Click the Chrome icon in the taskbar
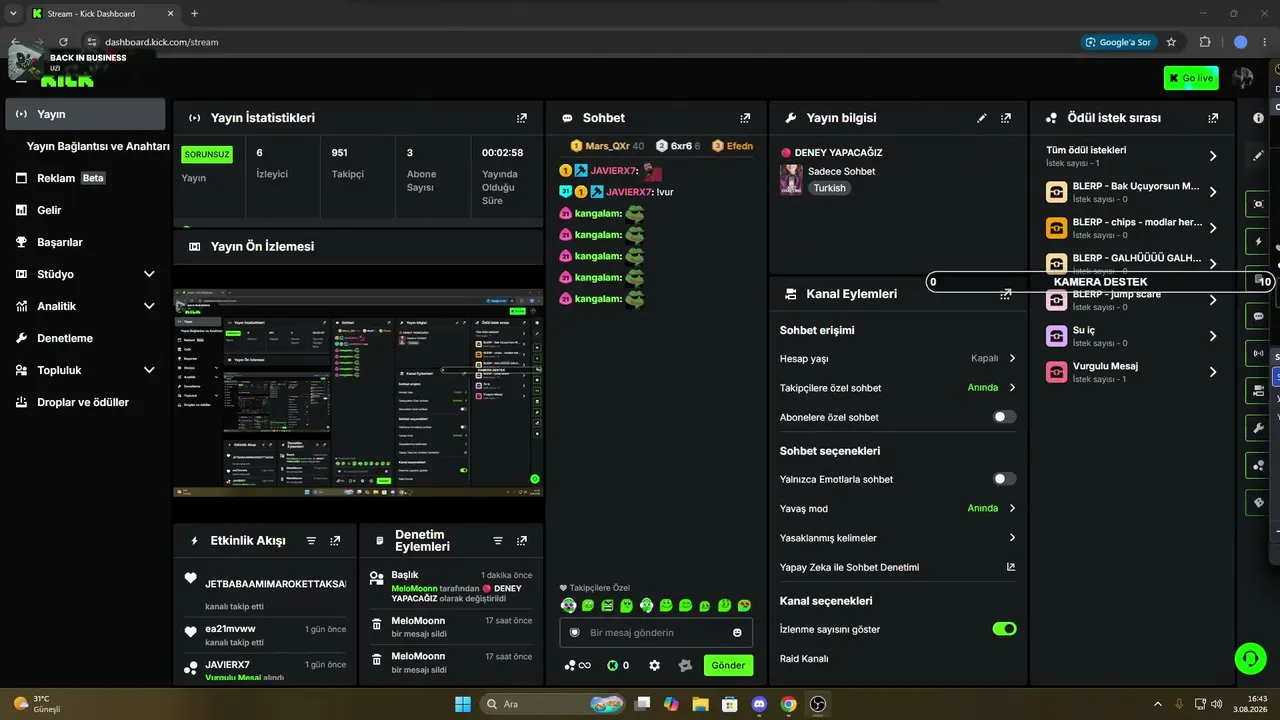This screenshot has height=720, width=1280. pyautogui.click(x=788, y=704)
